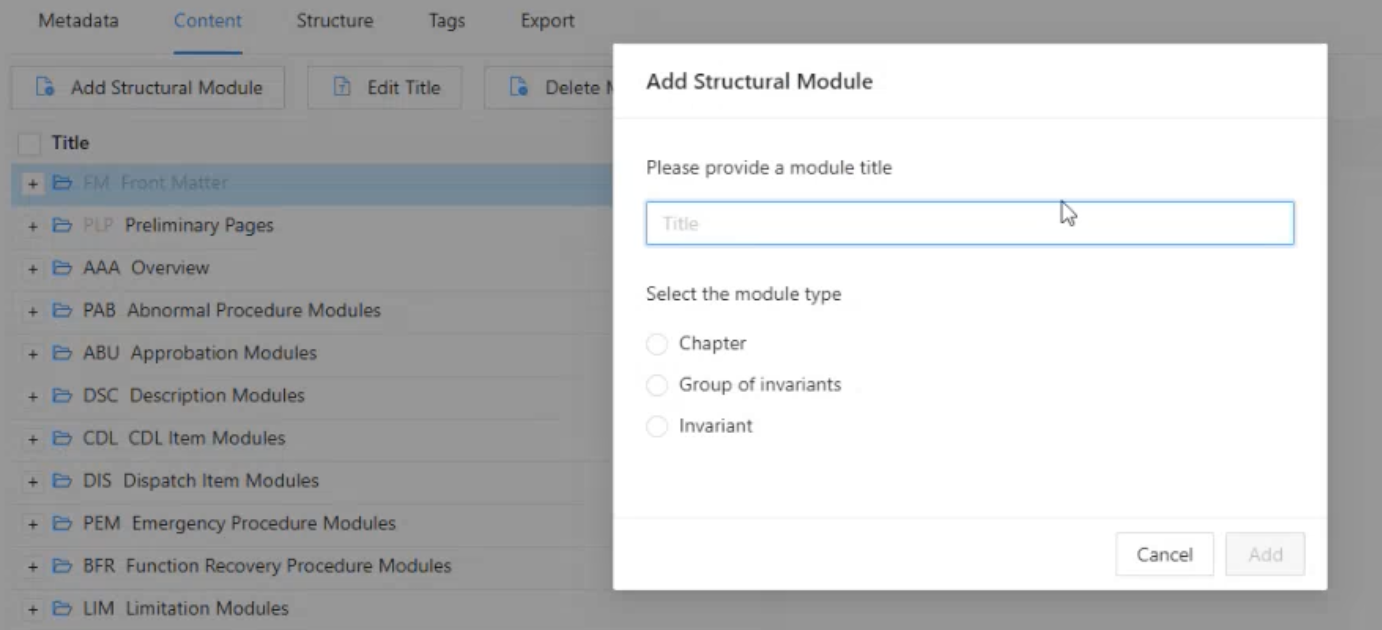Select the Group of invariants option
Image resolution: width=1382 pixels, height=630 pixels.
(657, 385)
